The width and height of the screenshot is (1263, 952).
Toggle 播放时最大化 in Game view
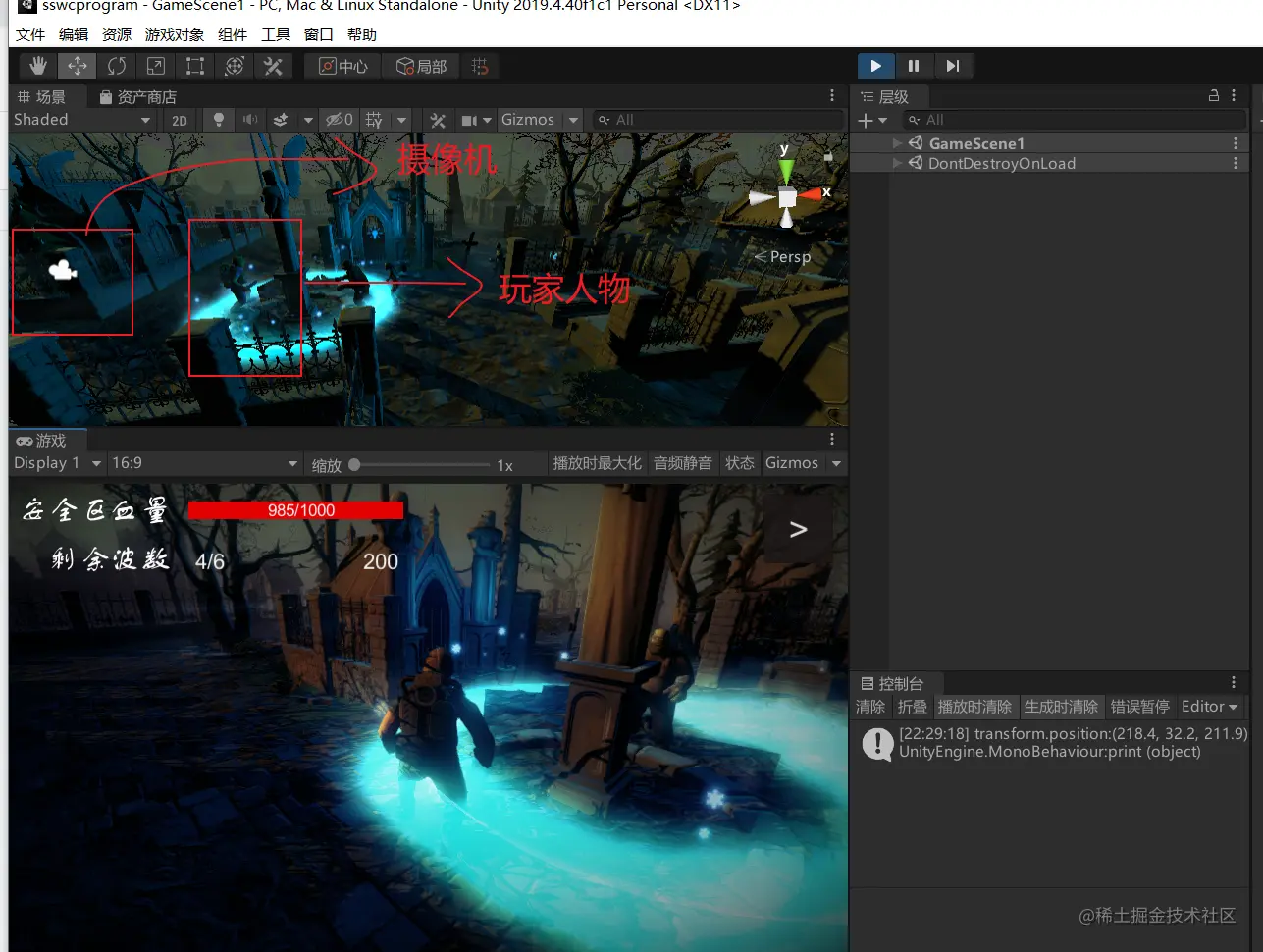point(597,463)
